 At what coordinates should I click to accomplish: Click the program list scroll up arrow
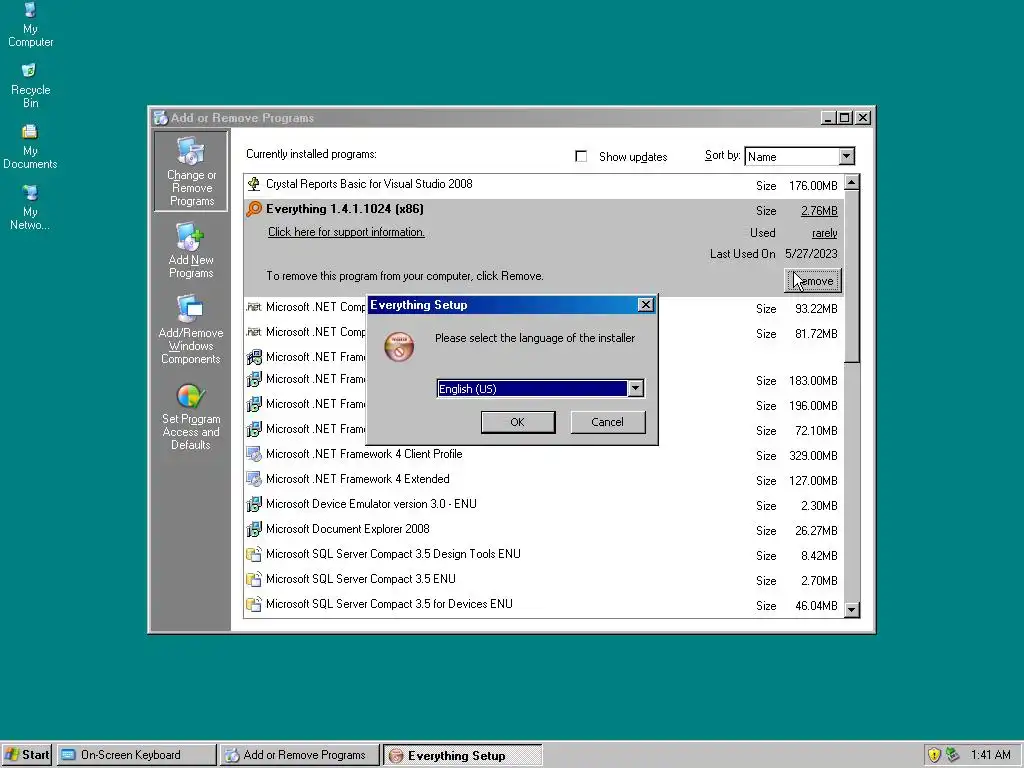pos(852,182)
